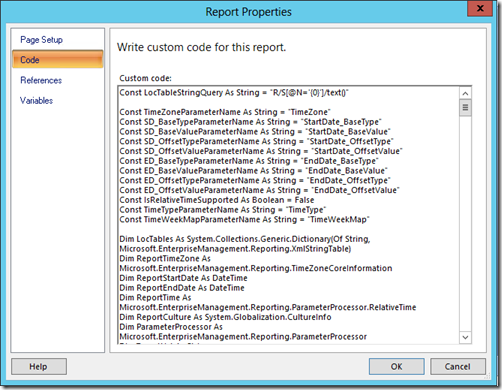Click the ParameterProcessor.RelativeTime line
502x390 pixels.
pyautogui.click(x=268, y=307)
